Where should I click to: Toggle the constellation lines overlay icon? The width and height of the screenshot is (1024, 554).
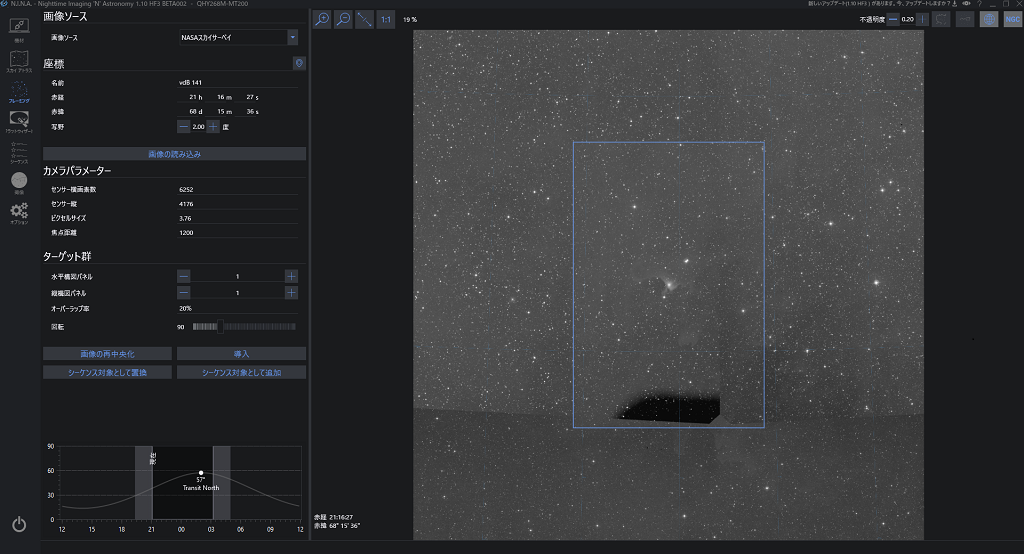tap(965, 20)
